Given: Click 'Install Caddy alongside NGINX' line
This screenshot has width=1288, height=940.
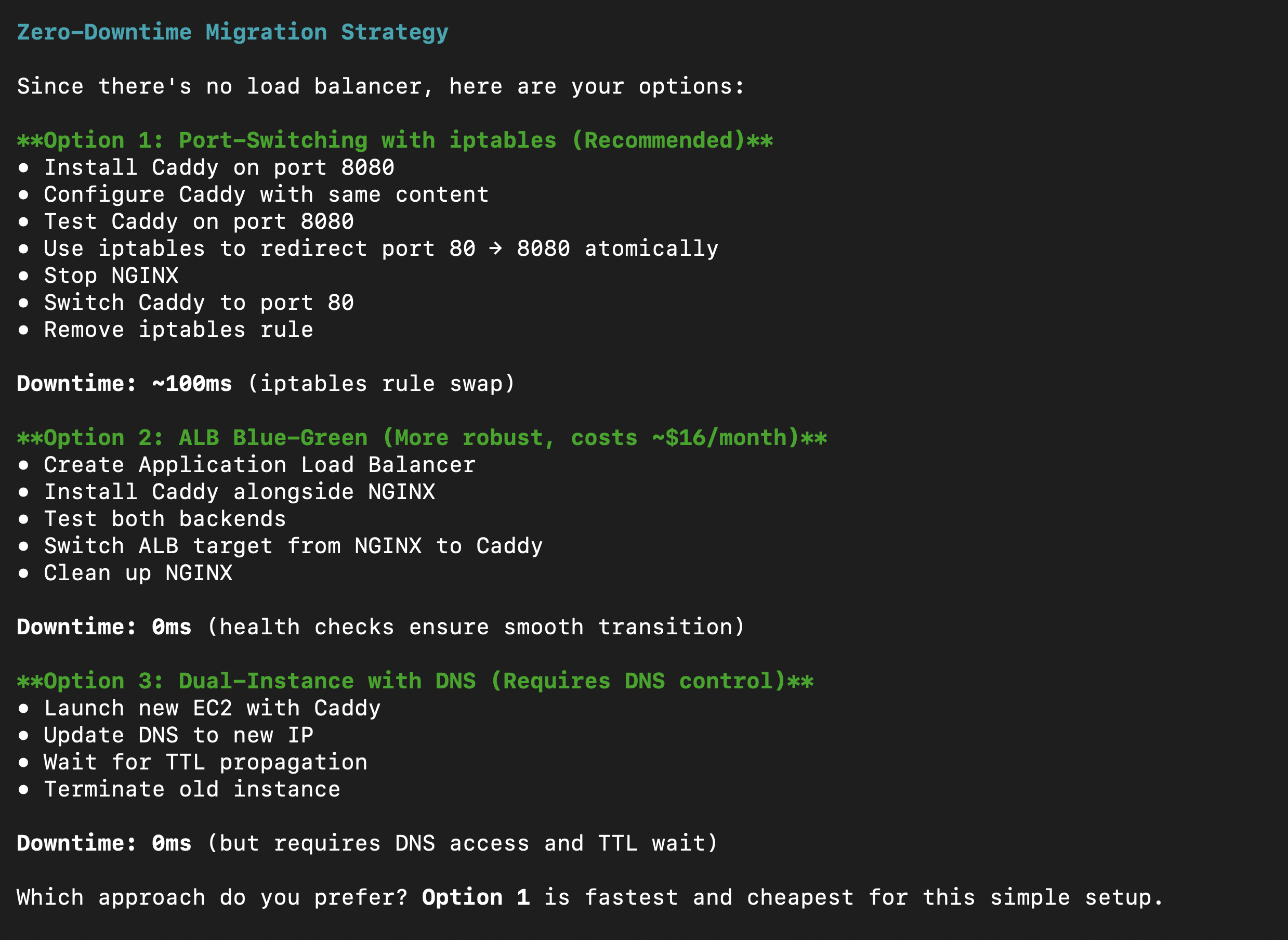Looking at the screenshot, I should click(240, 492).
